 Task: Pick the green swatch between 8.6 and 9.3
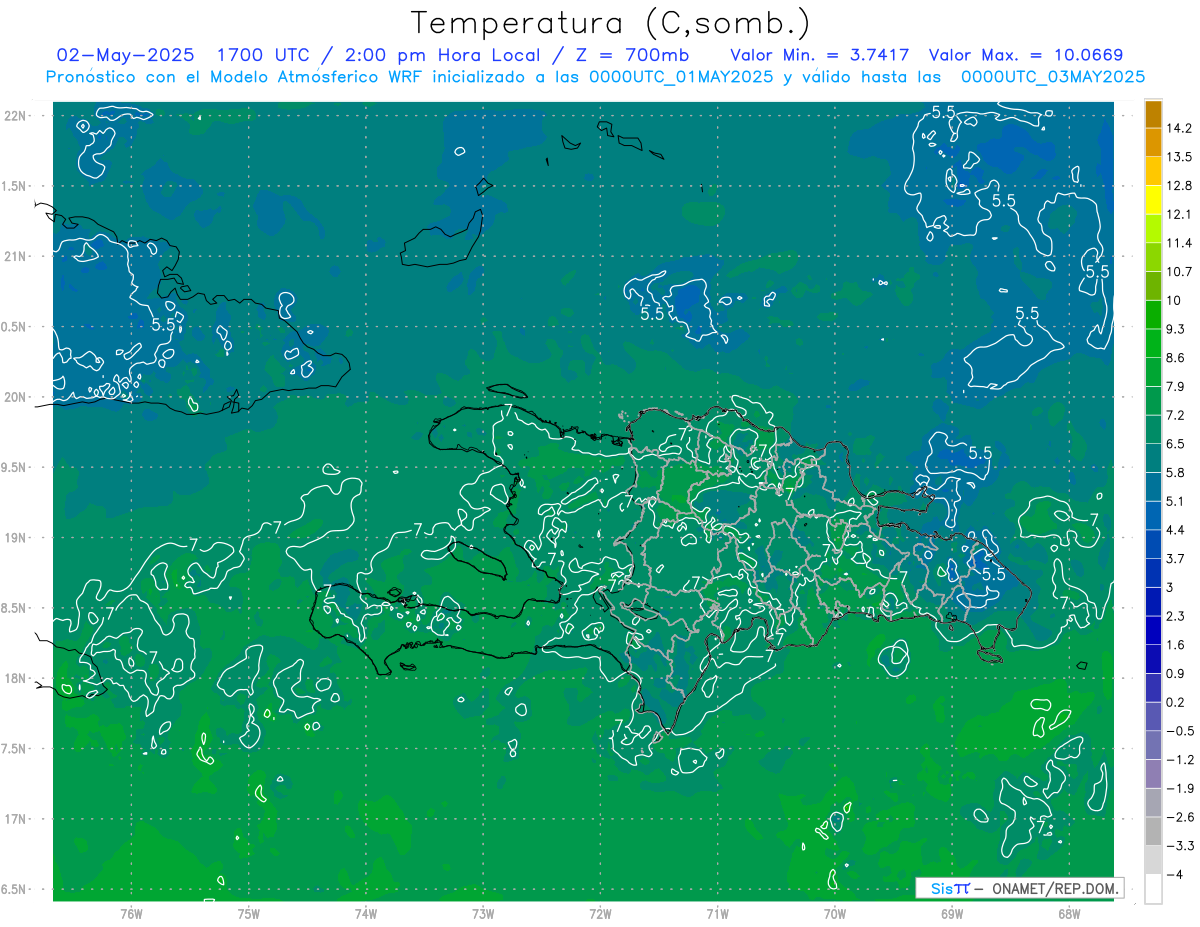(1153, 344)
